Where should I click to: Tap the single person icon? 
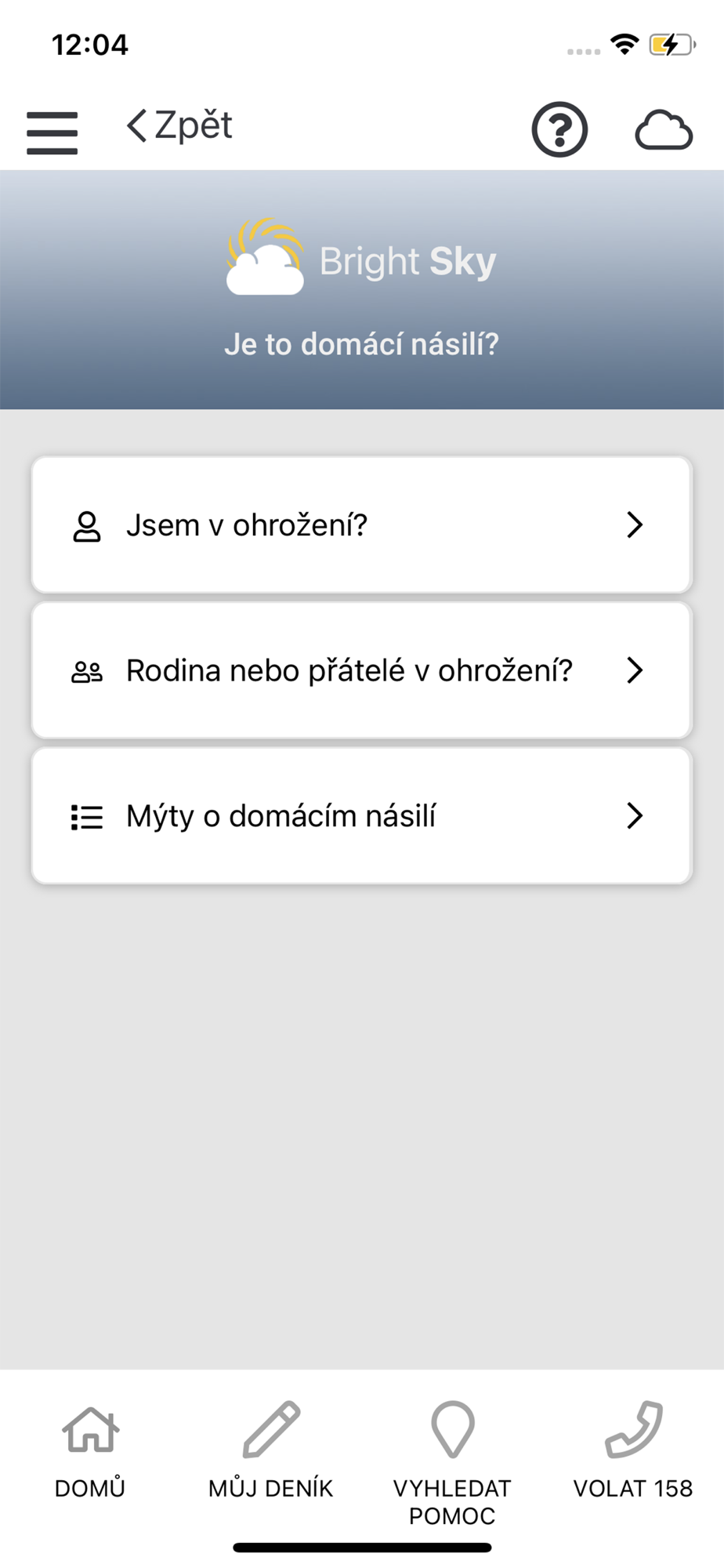[x=87, y=526]
